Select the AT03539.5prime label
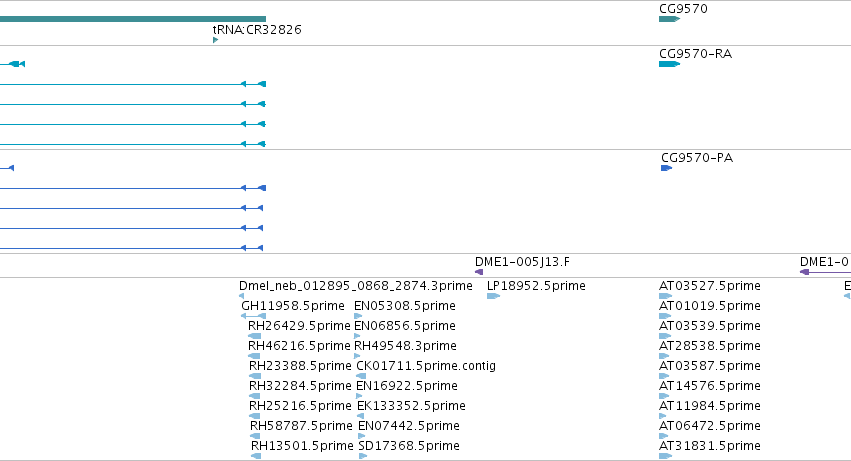Viewport: 851px width, 461px height. point(709,326)
